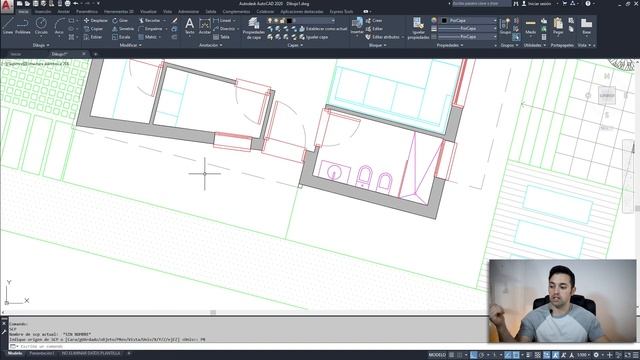Toggle polar tracking in status bar

482,355
